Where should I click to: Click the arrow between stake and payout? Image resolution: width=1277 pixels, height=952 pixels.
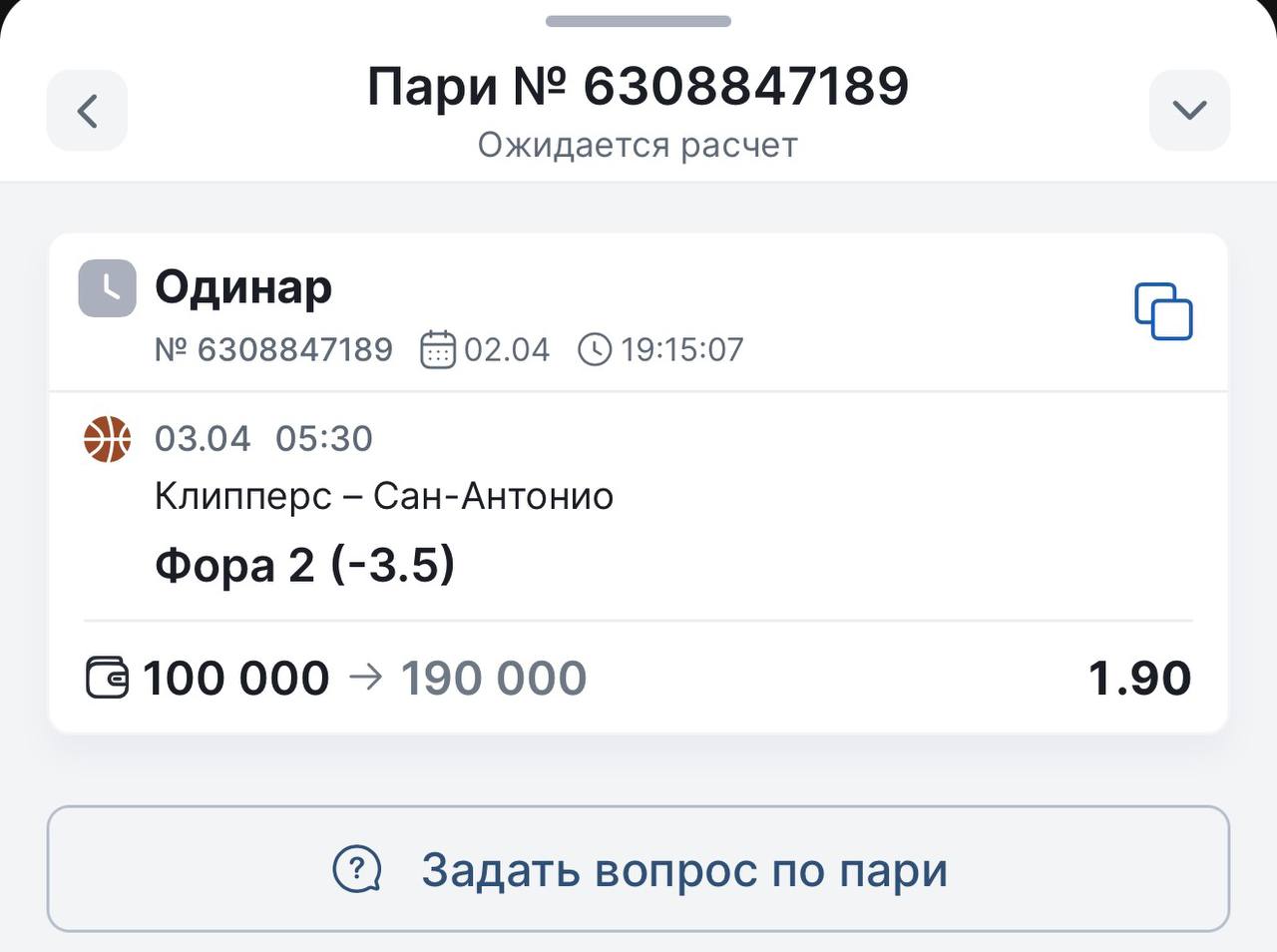pyautogui.click(x=366, y=679)
